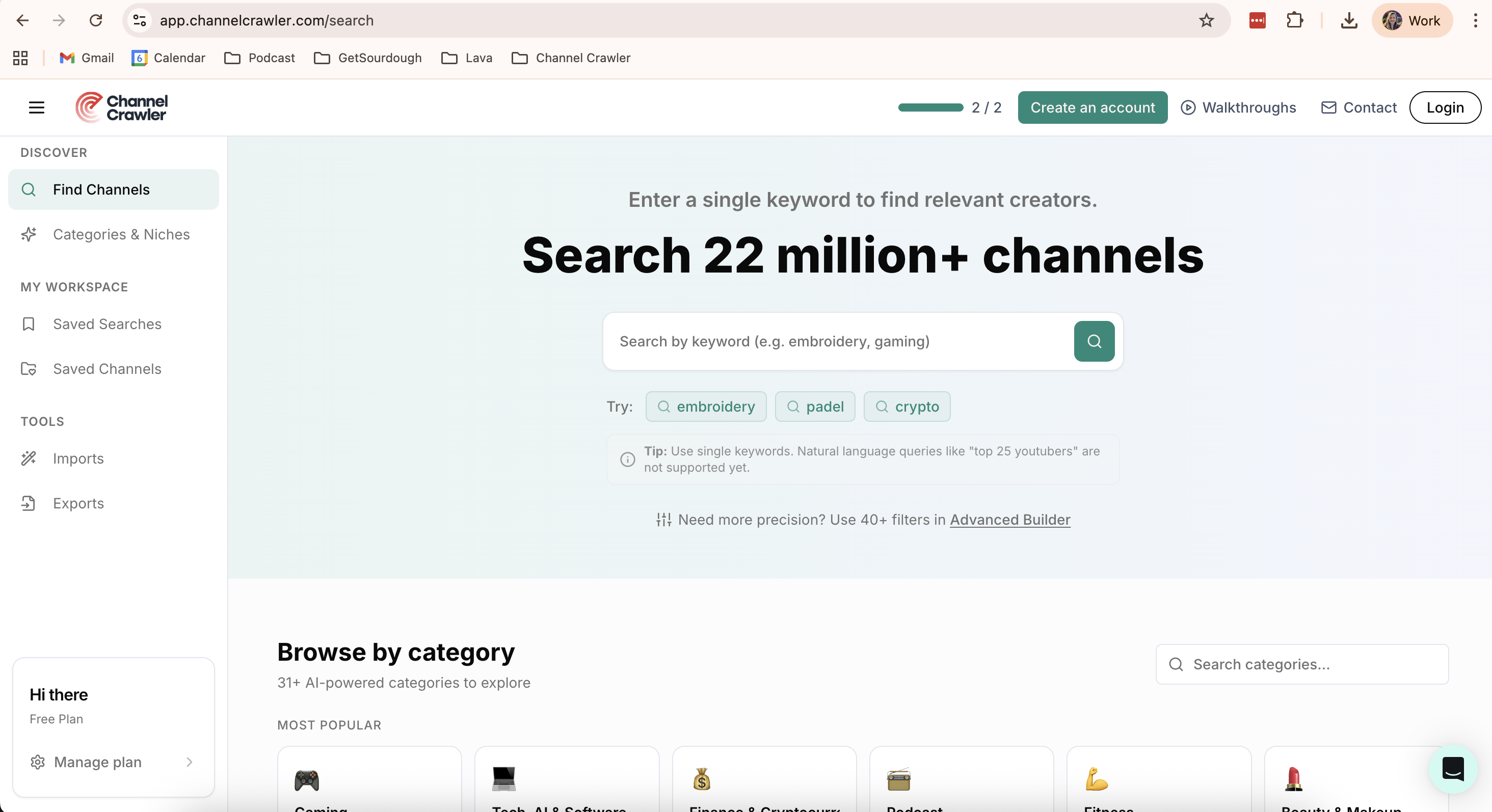Open the browser downloads icon
1492x812 pixels.
[1349, 21]
